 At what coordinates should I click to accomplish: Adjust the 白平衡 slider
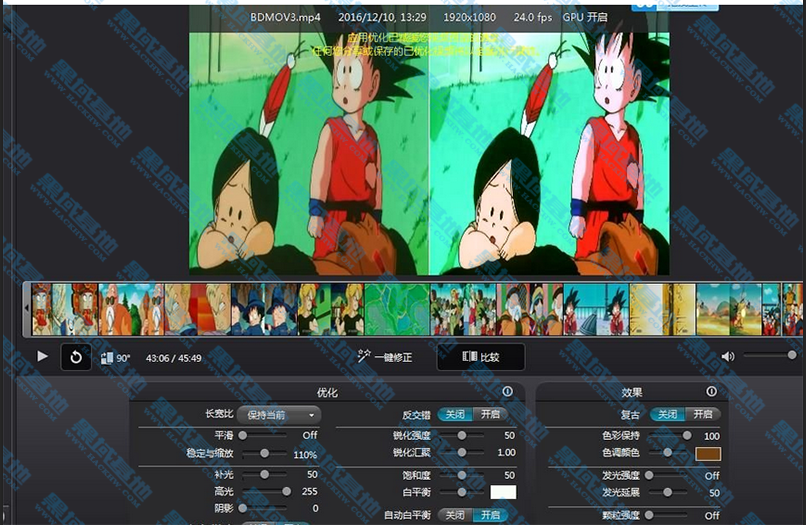point(462,493)
